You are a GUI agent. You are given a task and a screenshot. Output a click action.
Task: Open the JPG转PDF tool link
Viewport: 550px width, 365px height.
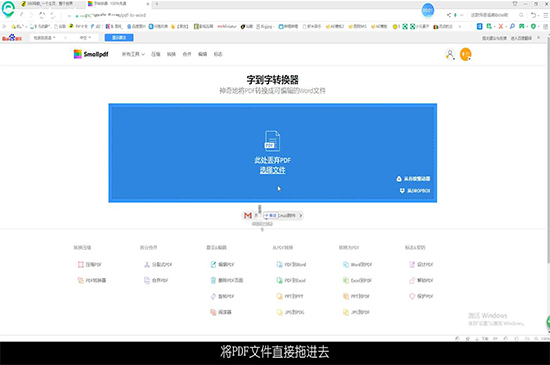click(356, 312)
